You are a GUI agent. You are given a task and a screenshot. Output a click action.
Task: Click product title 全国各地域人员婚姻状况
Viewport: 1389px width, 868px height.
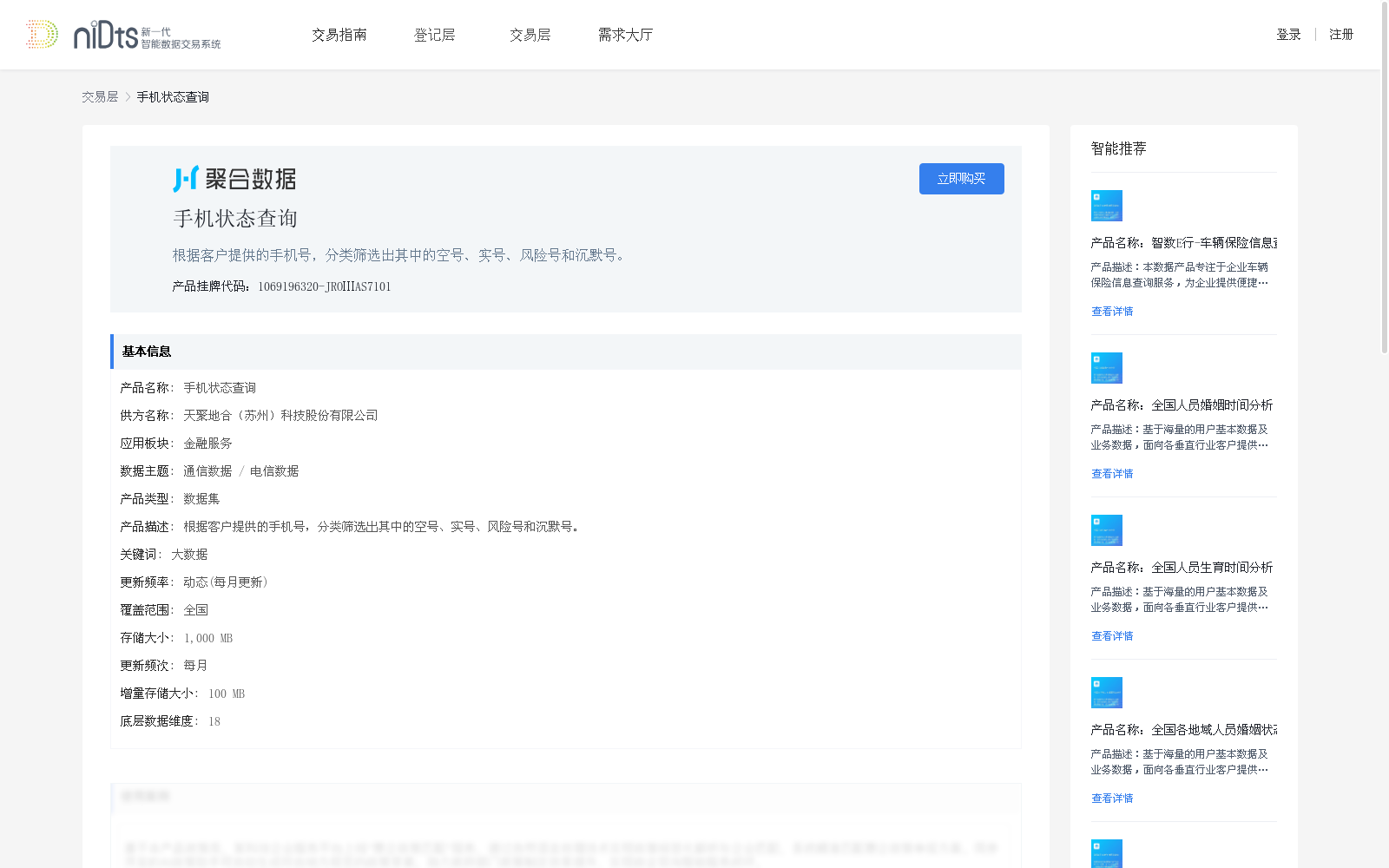1184,730
